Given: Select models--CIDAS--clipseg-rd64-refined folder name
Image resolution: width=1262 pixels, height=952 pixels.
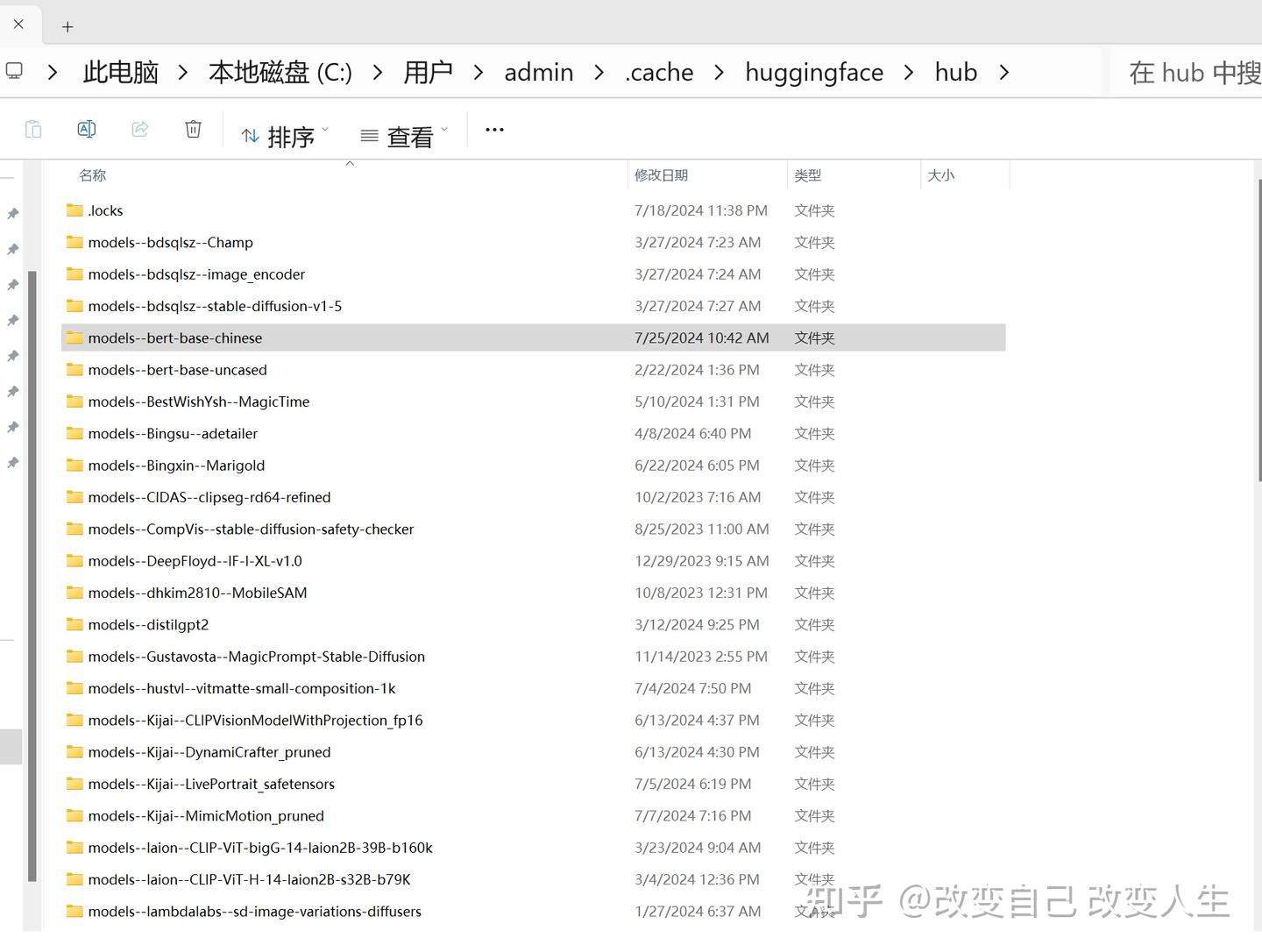Looking at the screenshot, I should point(209,497).
